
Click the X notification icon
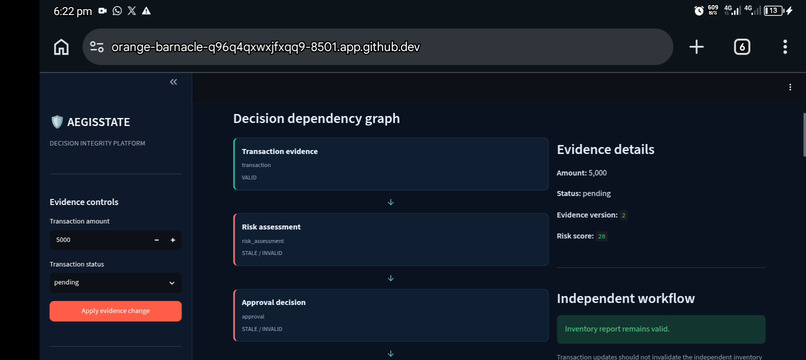[132, 11]
